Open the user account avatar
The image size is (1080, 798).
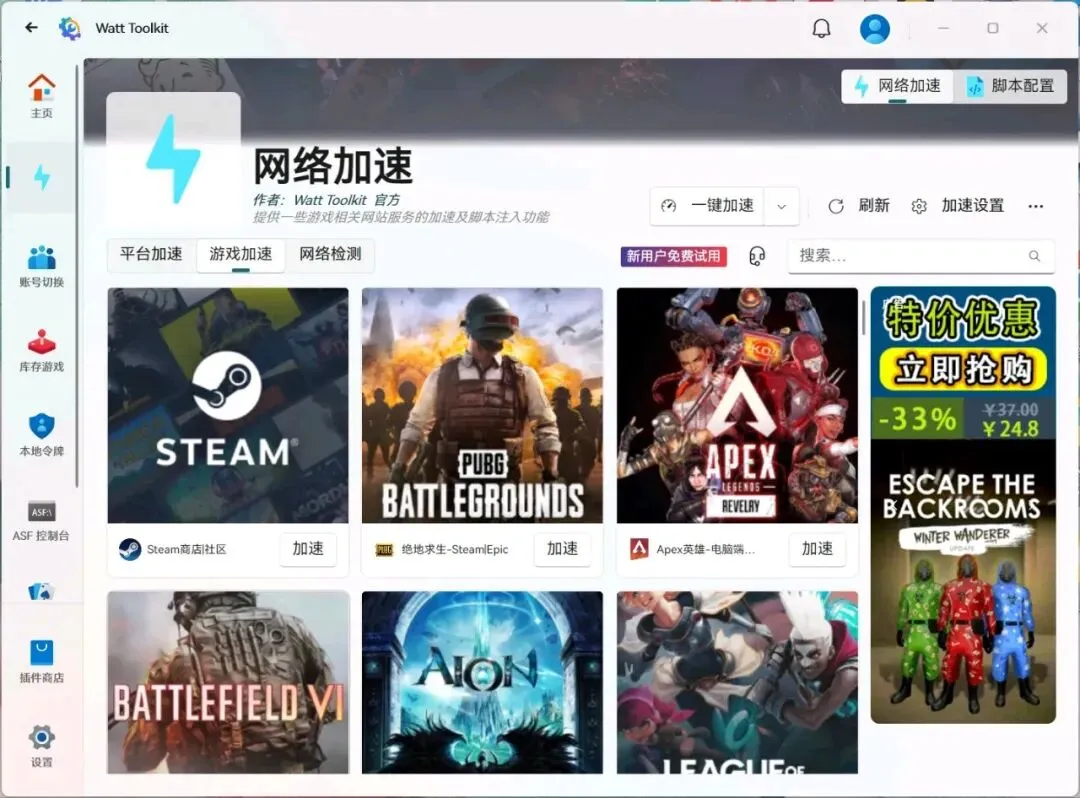tap(874, 29)
